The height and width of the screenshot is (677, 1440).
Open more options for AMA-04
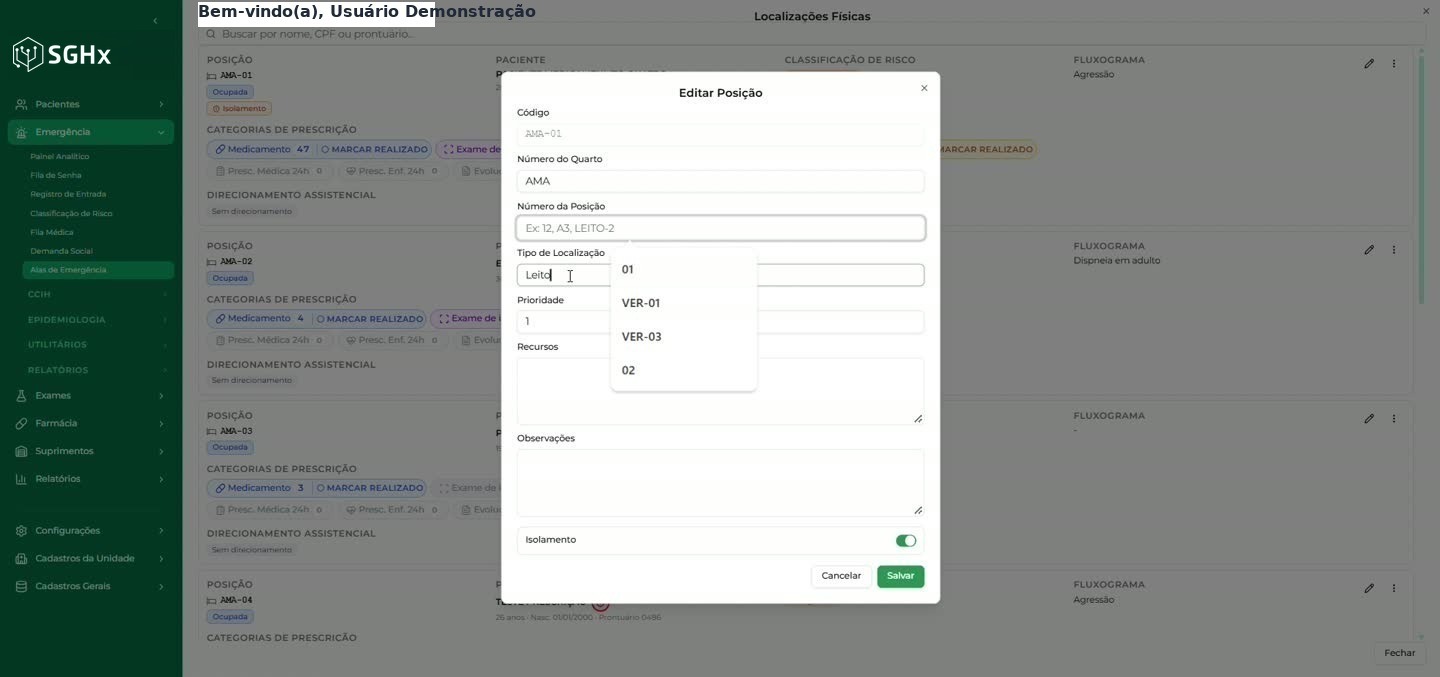point(1394,588)
